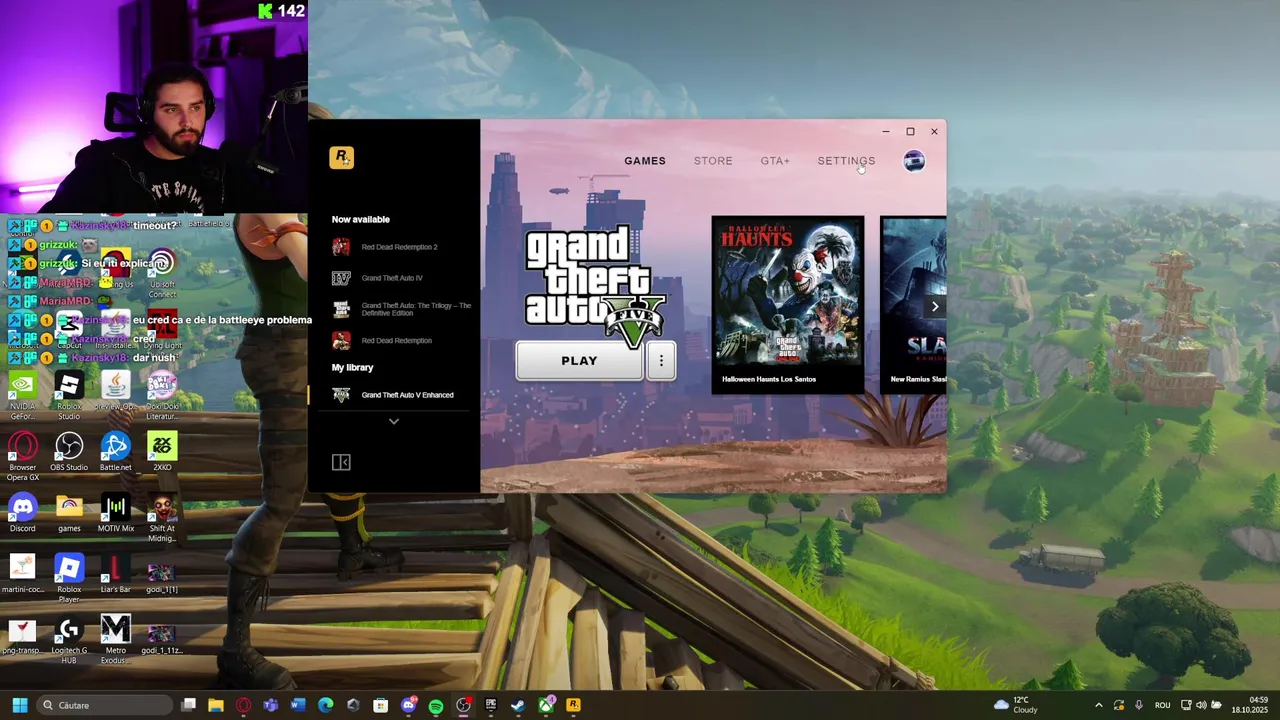
Task: Open Microsoft Teams from the taskbar
Action: [x=270, y=705]
